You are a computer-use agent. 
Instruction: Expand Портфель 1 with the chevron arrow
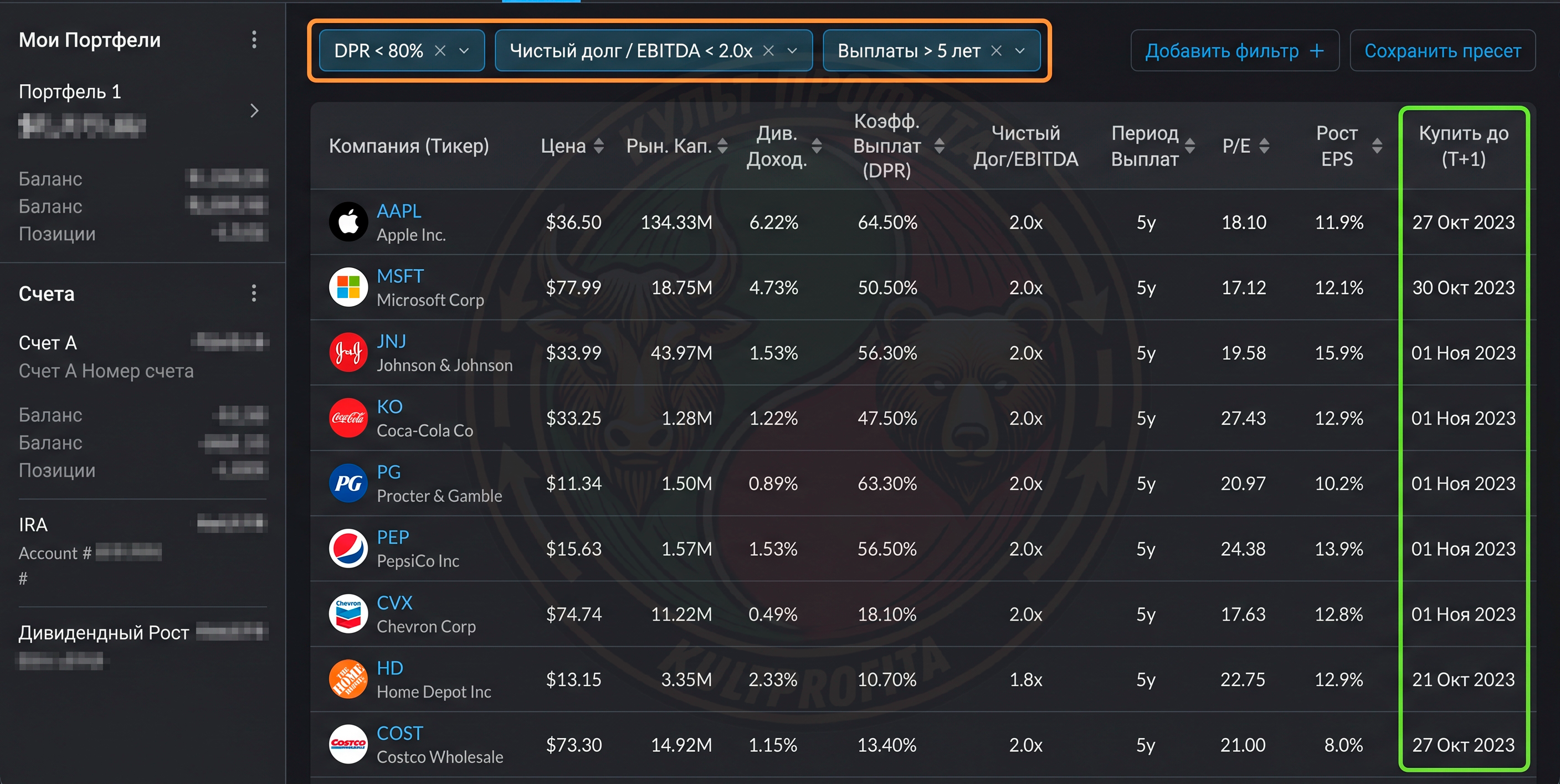254,111
